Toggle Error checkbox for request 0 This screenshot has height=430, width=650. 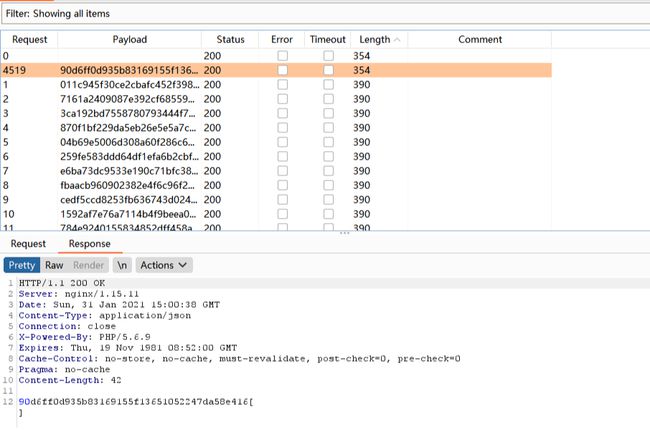tap(283, 56)
